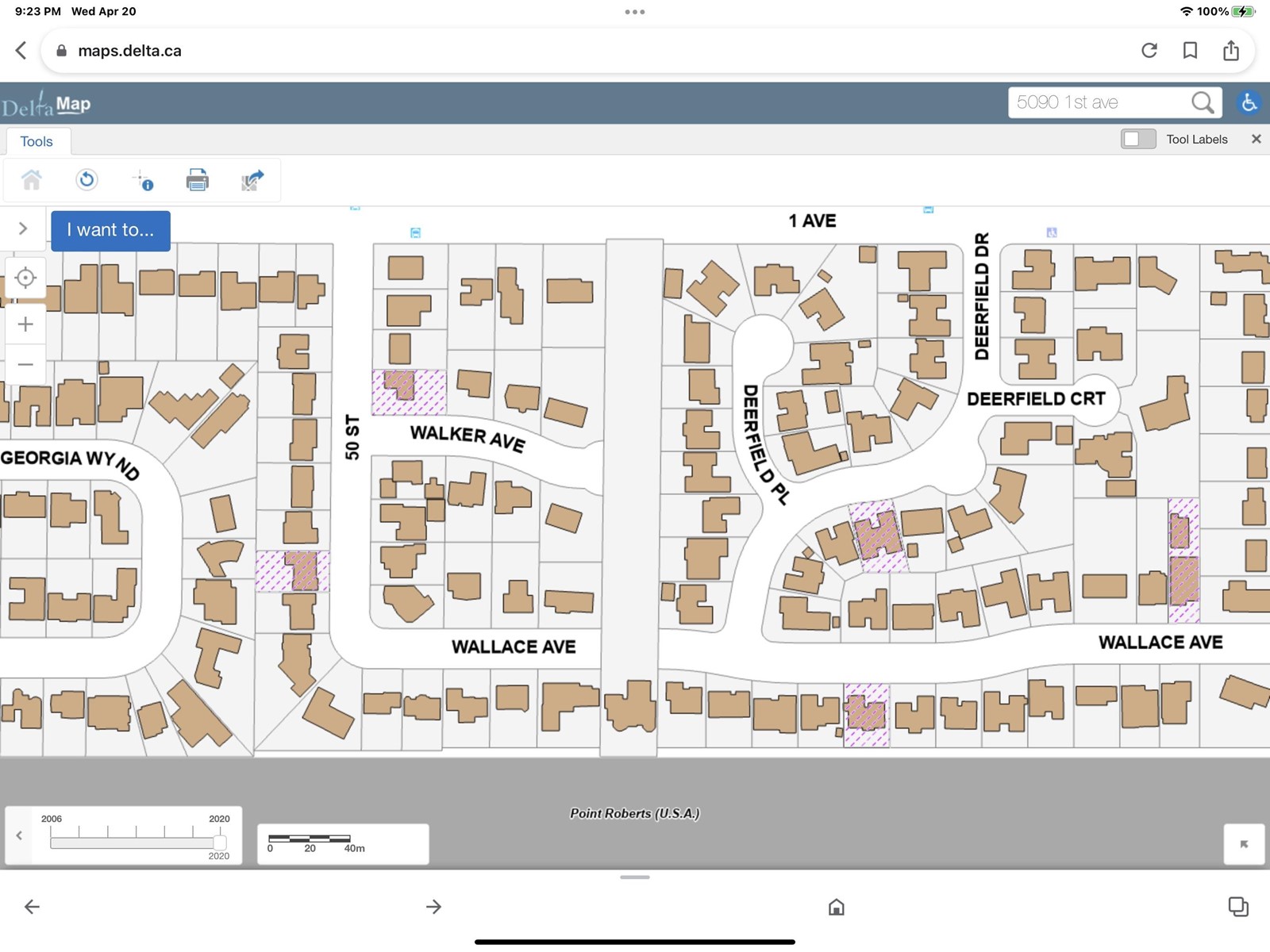Toggle the Tool Labels switch
1270x952 pixels.
point(1138,140)
